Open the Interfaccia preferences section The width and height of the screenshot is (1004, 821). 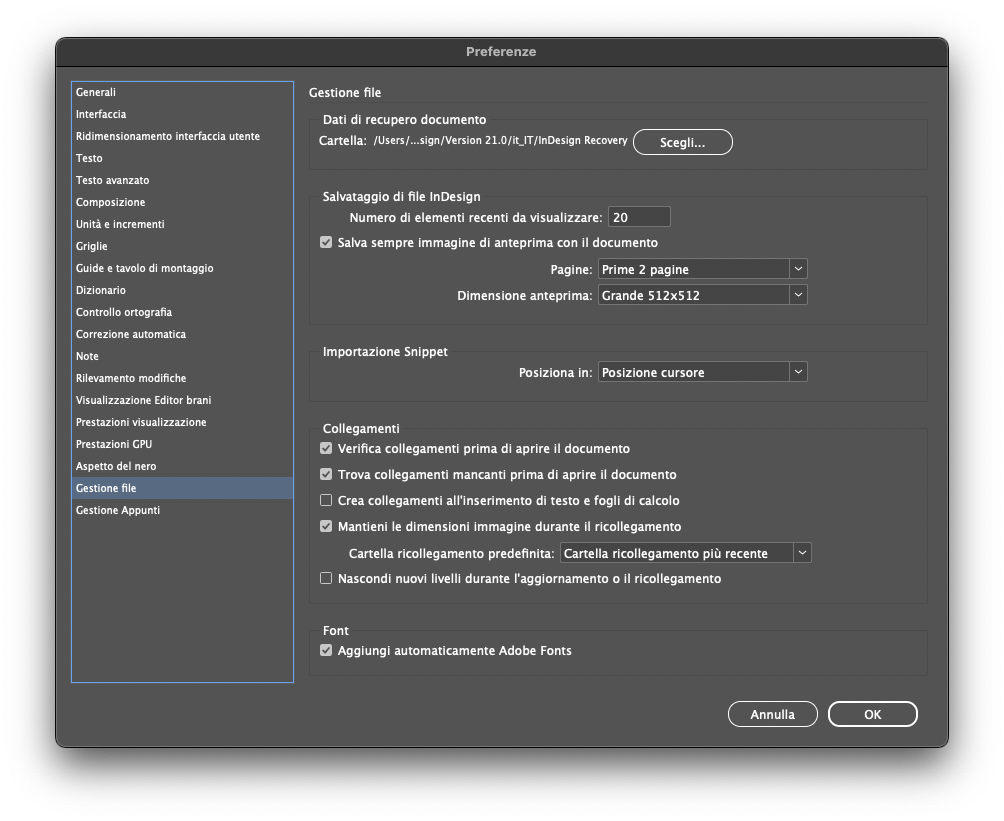click(101, 114)
